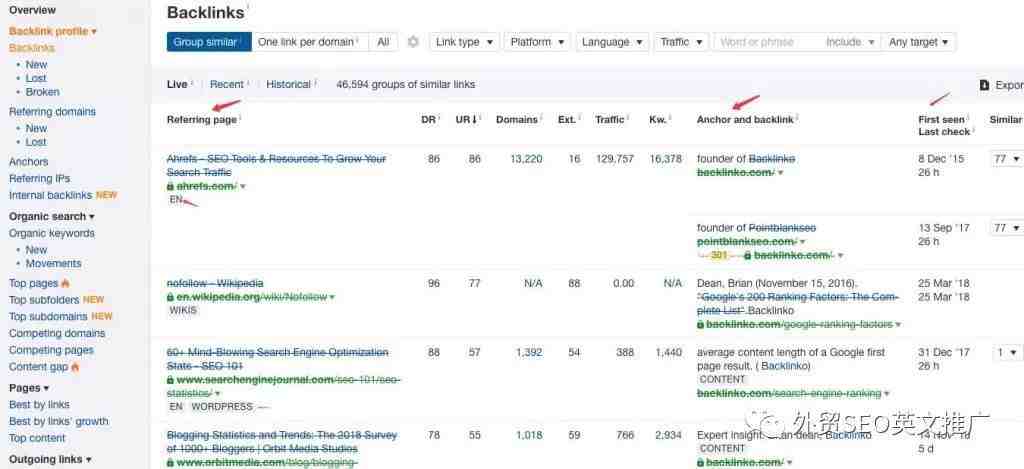The height and width of the screenshot is (469, 1024).
Task: Switch to the Historical tab
Action: 288,84
